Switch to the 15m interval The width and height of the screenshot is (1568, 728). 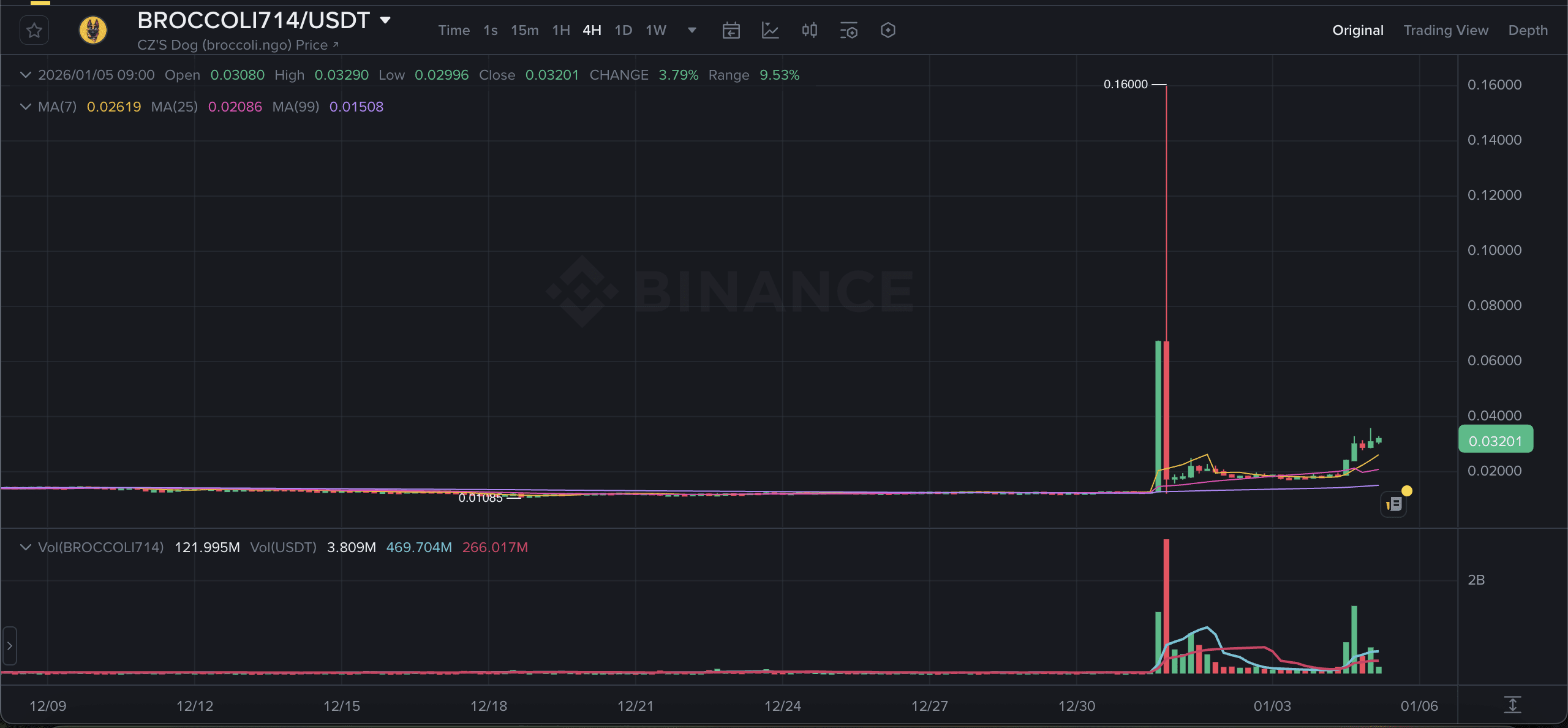coord(524,29)
